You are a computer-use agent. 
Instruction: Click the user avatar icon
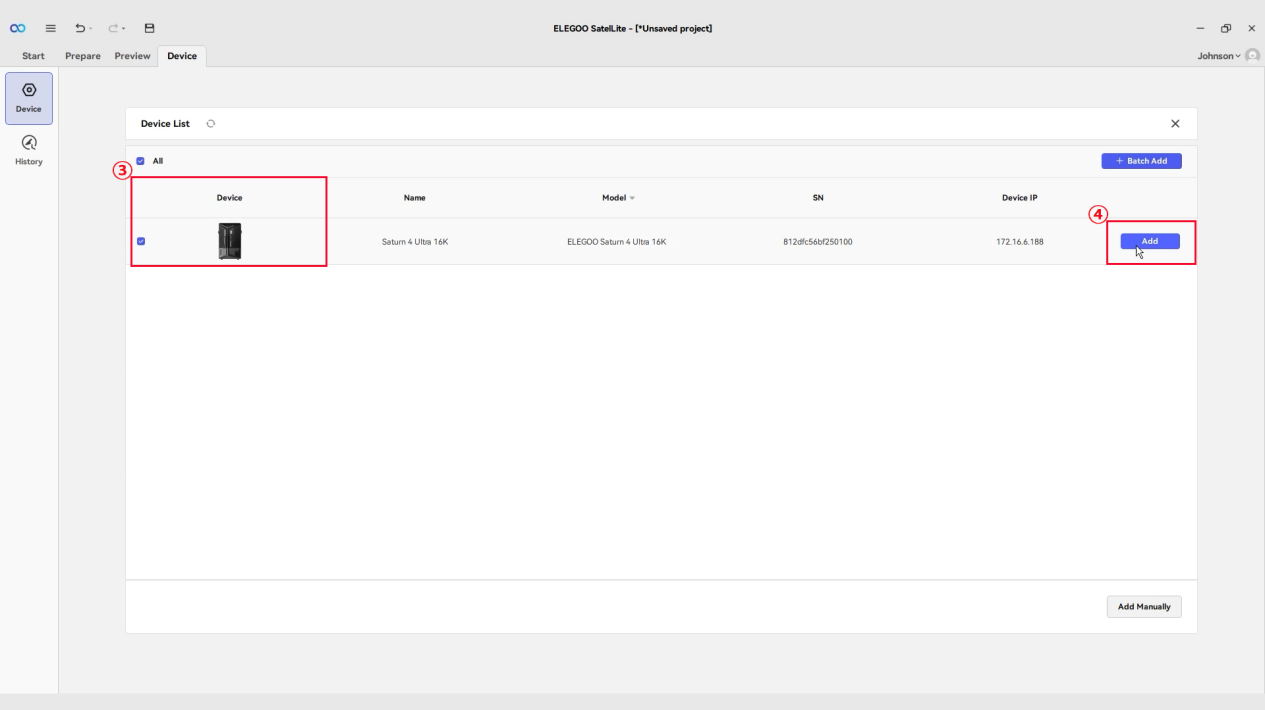pos(1252,56)
